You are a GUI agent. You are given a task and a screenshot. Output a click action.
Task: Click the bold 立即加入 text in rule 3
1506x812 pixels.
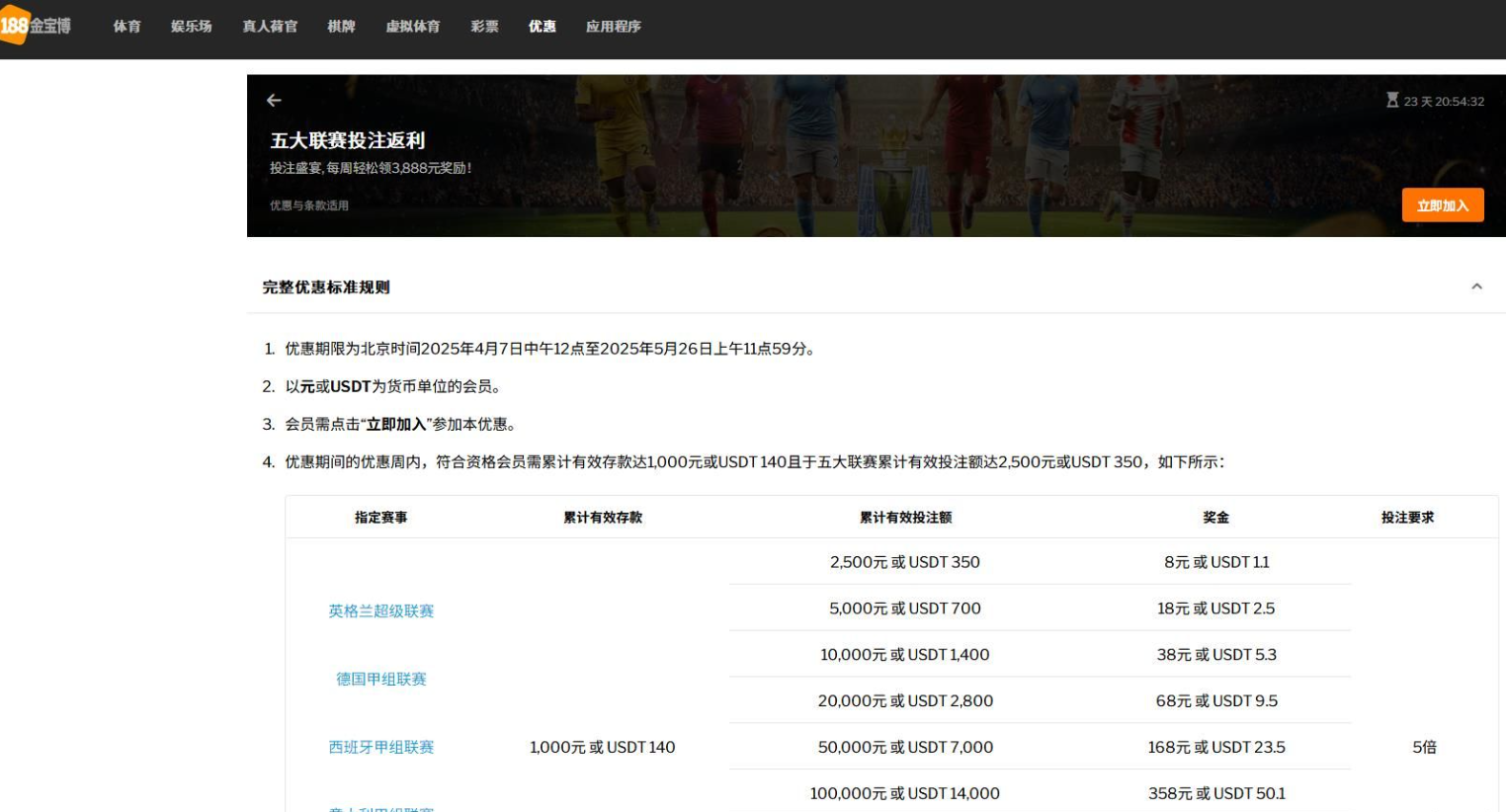point(395,425)
